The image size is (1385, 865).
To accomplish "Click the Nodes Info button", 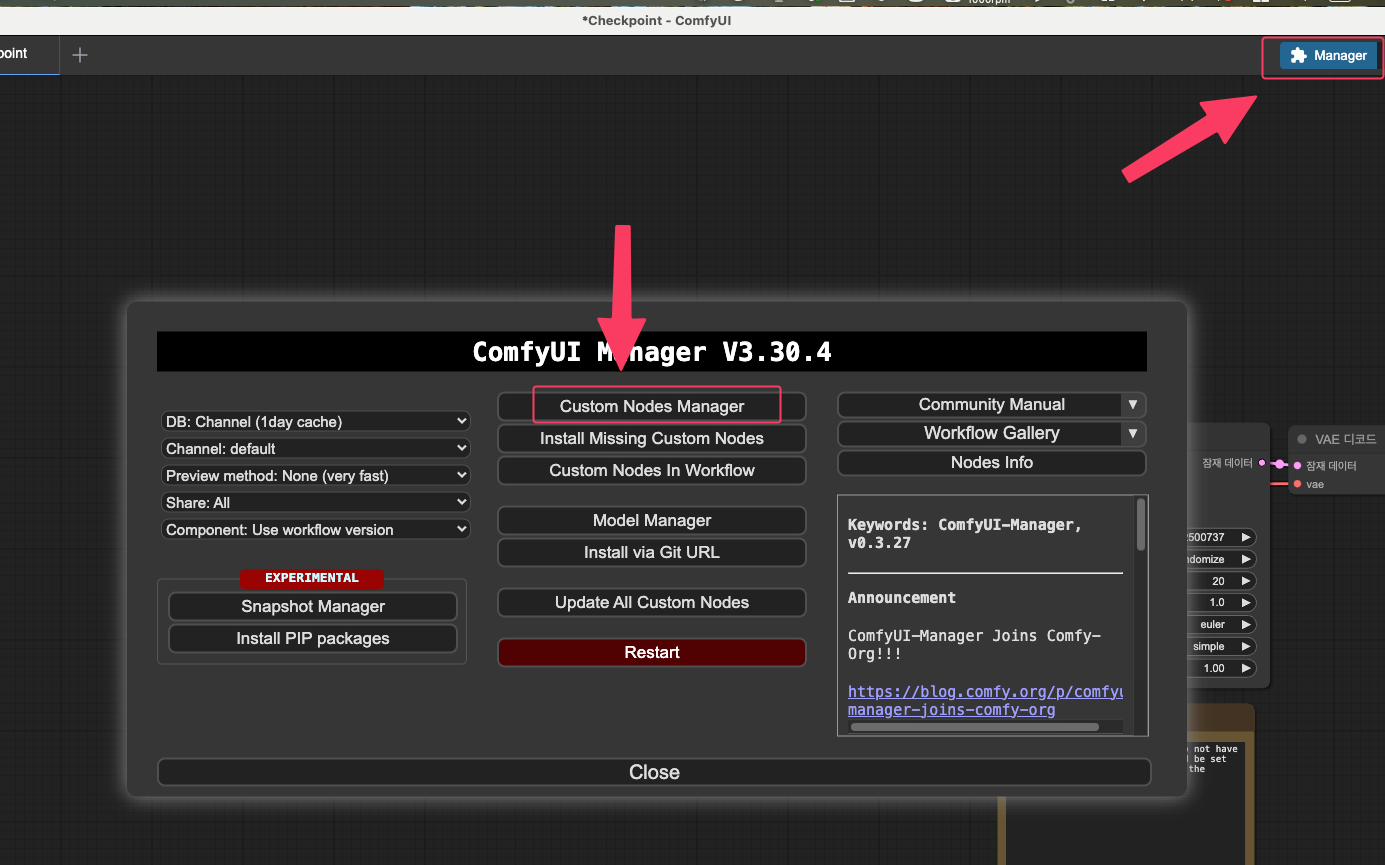I will (992, 462).
